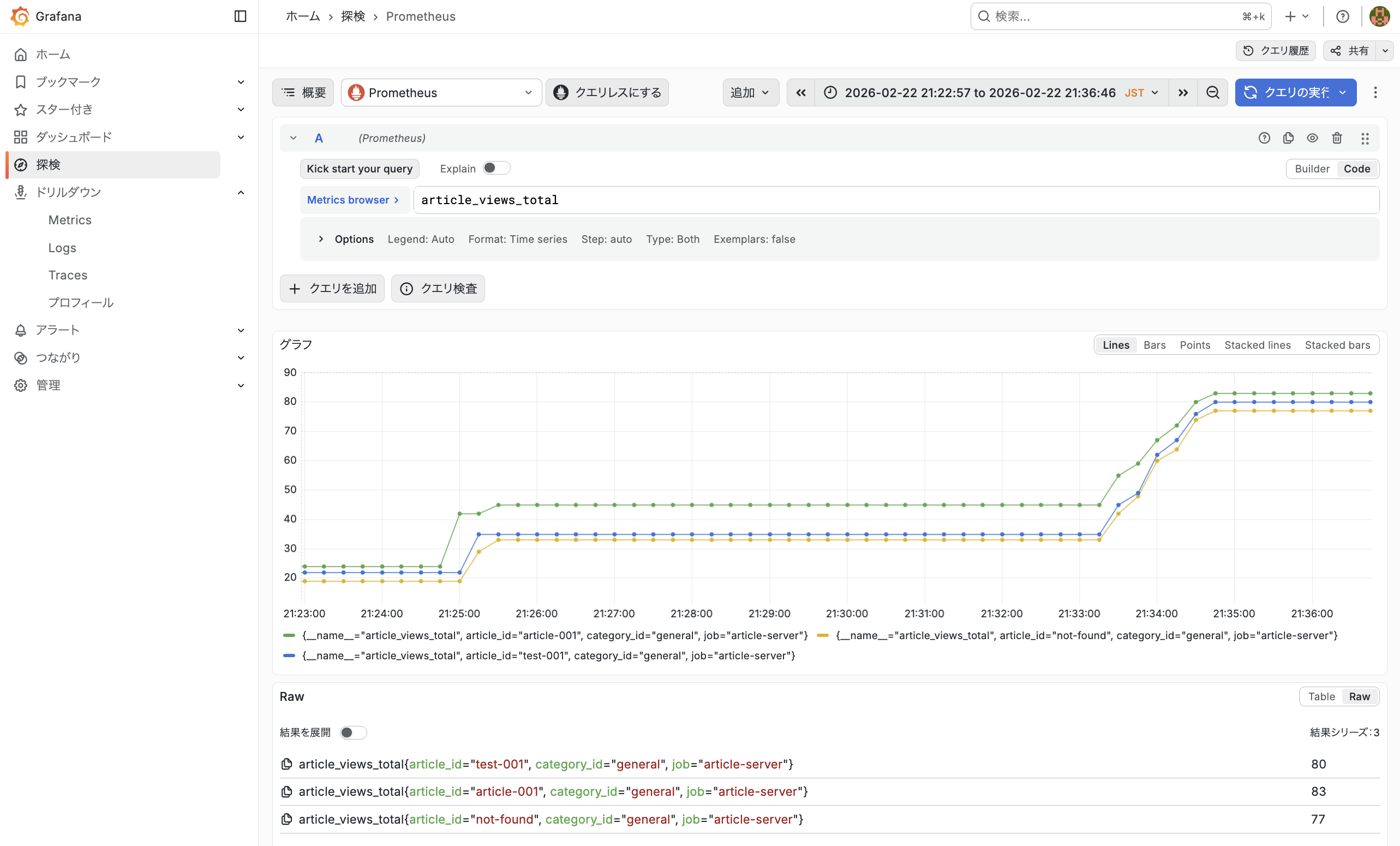The height and width of the screenshot is (846, 1400).
Task: Collapse the ドリルダウン sidebar section
Action: tap(241, 192)
